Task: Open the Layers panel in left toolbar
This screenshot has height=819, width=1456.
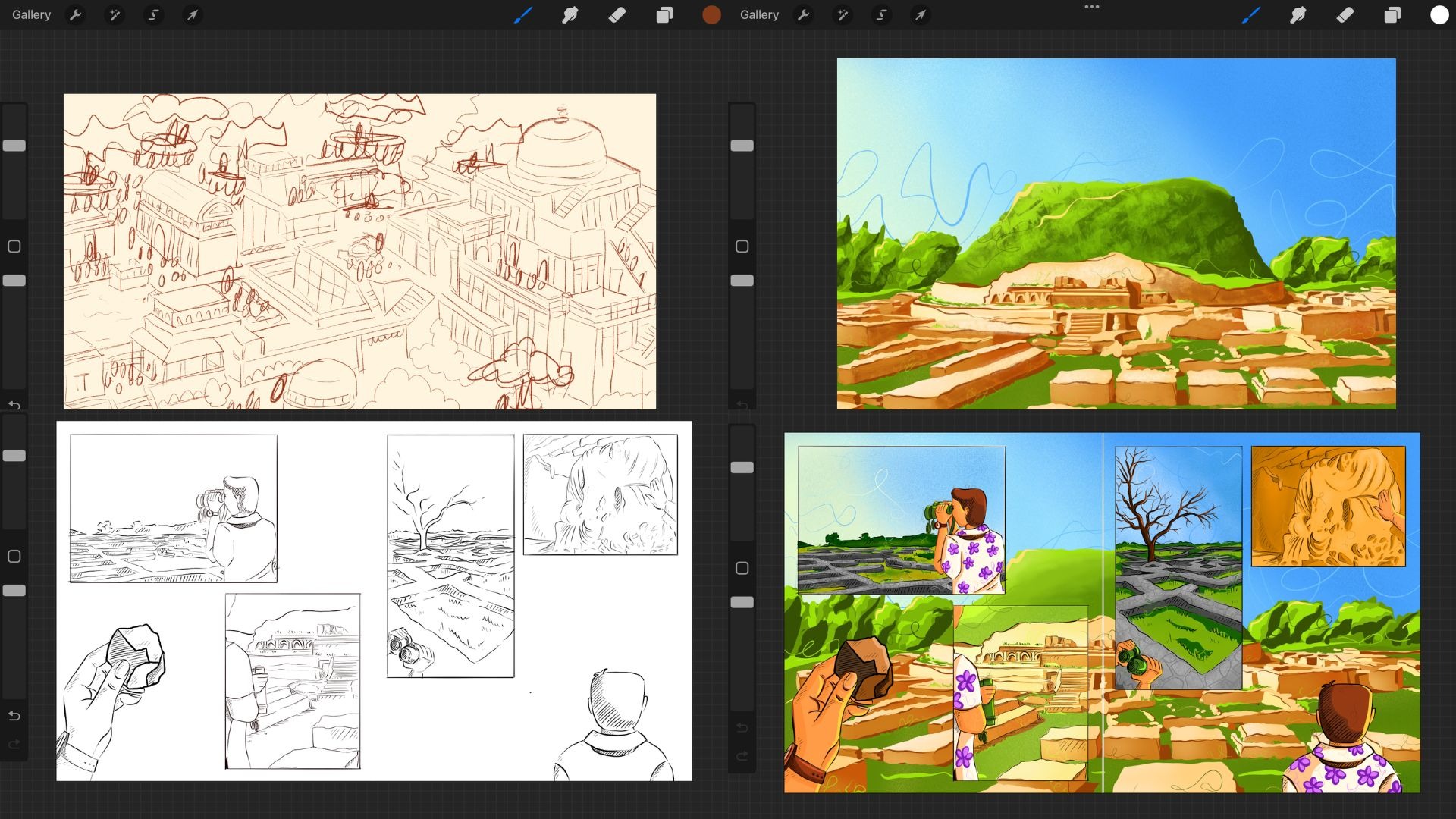Action: click(664, 15)
